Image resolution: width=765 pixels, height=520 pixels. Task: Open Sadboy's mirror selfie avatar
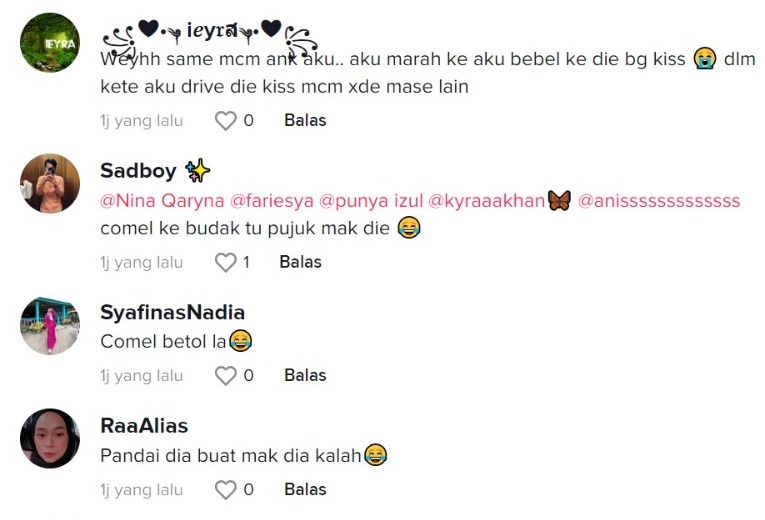(x=50, y=184)
